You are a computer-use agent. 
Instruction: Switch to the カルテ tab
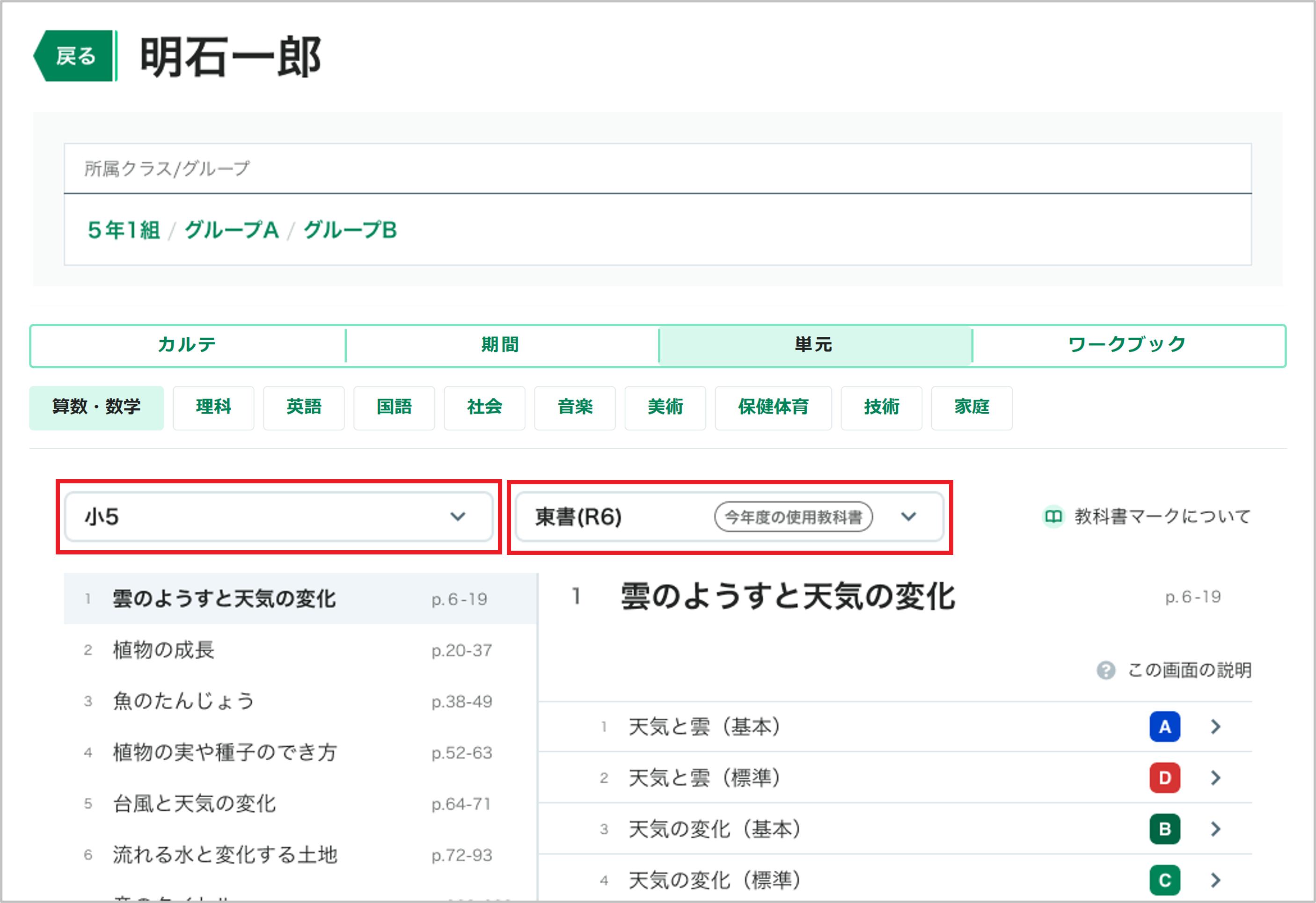(188, 345)
